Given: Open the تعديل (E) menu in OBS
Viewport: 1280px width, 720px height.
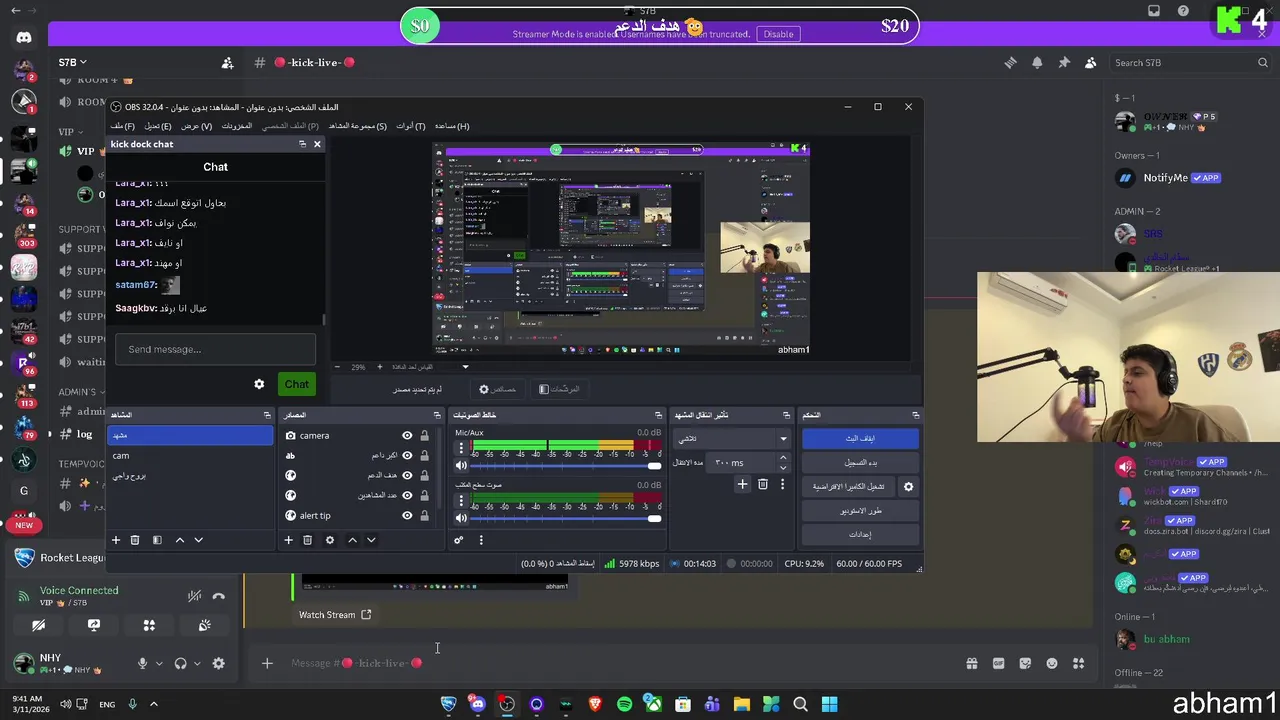Looking at the screenshot, I should 158,126.
